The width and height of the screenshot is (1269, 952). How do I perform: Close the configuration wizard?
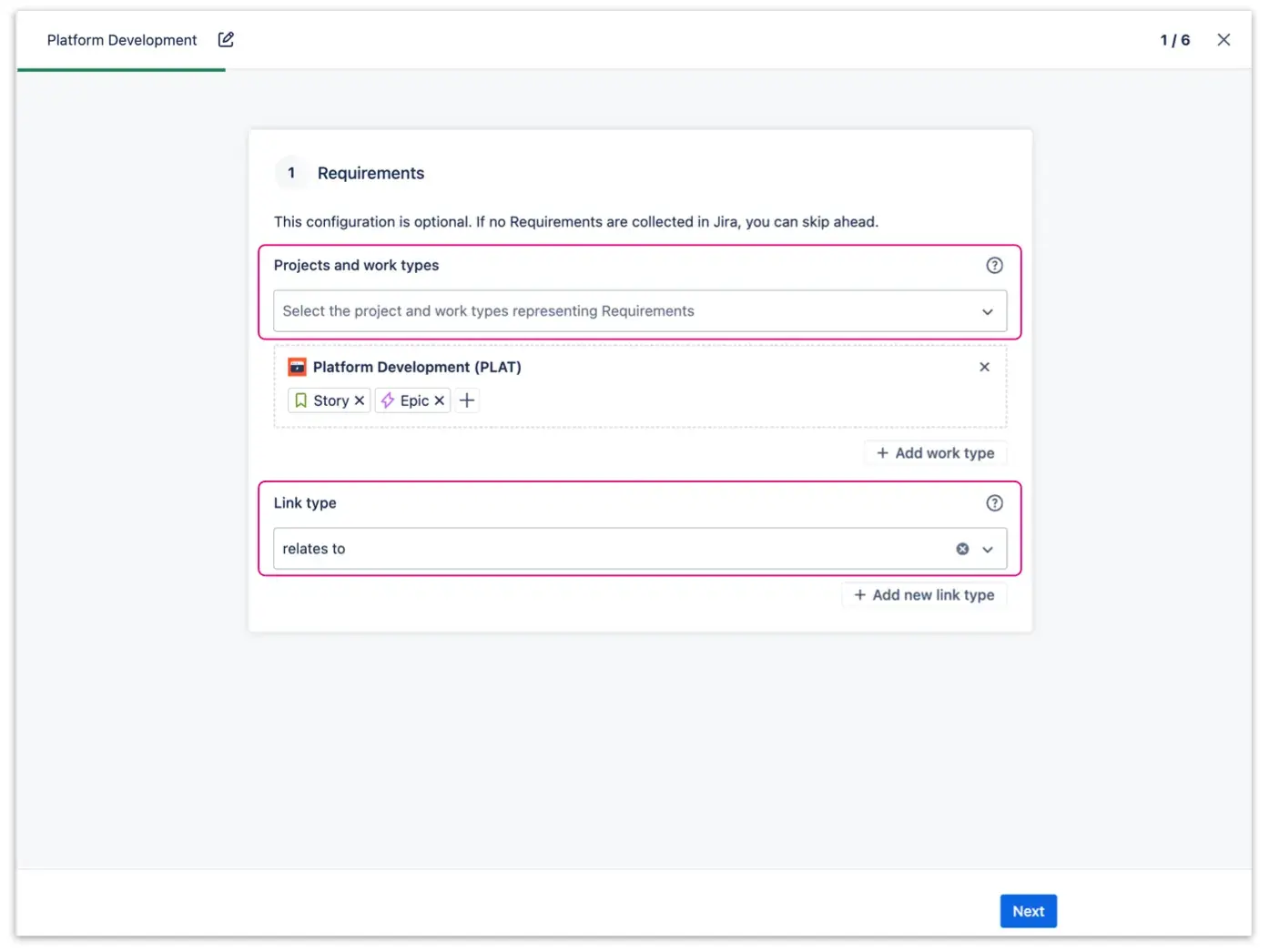(1223, 39)
